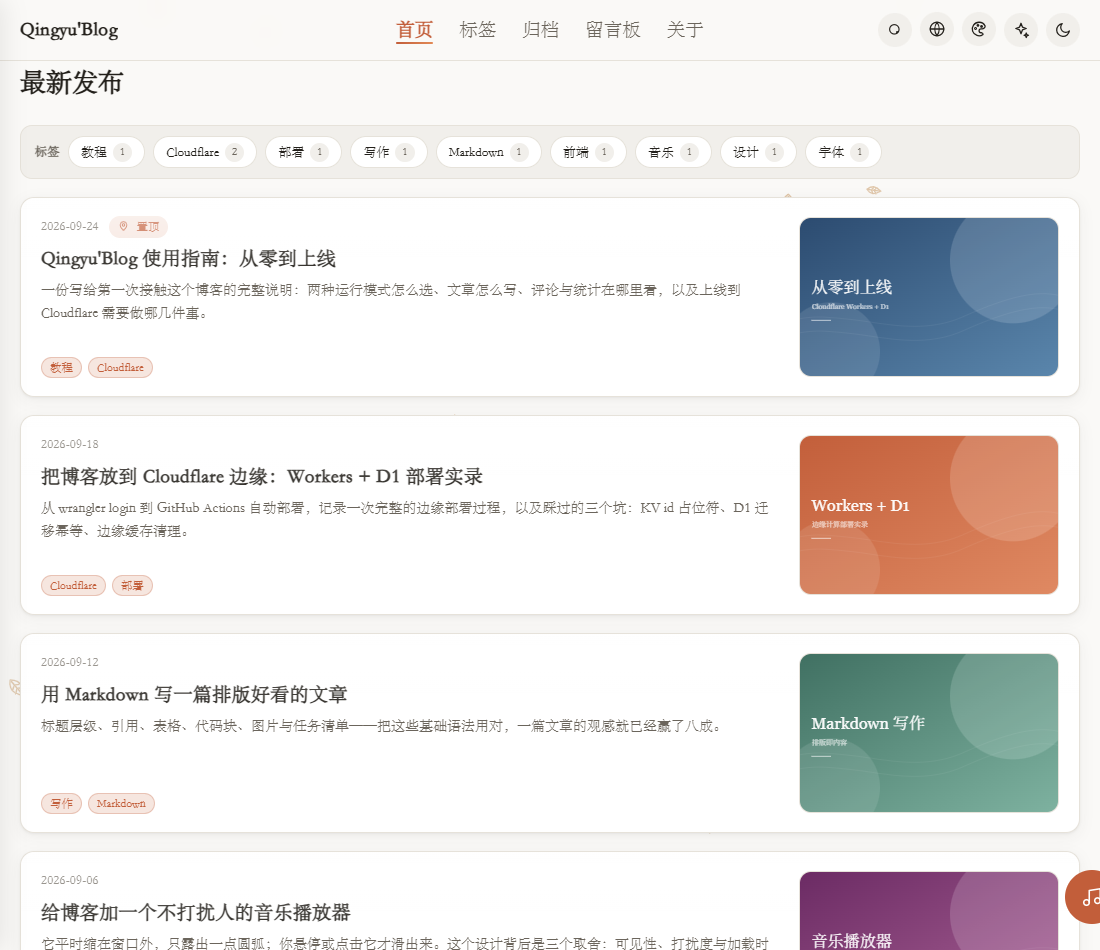Viewport: 1100px width, 950px height.
Task: Open the 留言板 nav tab
Action: point(613,29)
